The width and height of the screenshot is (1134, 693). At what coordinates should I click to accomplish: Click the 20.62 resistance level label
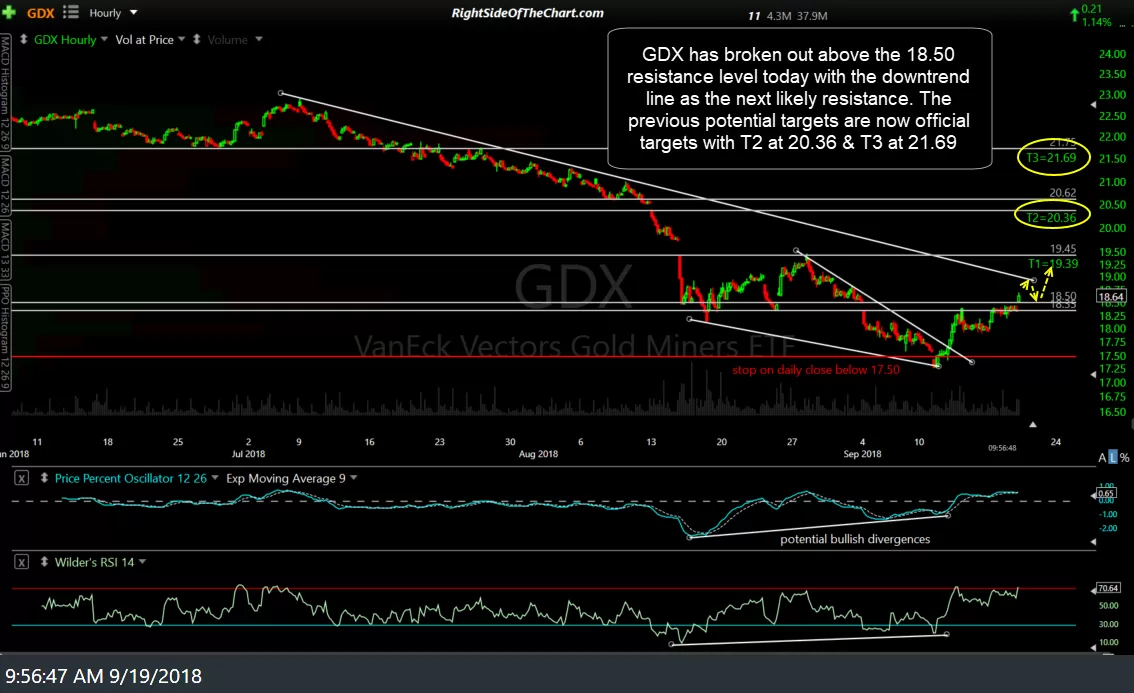pos(1062,193)
